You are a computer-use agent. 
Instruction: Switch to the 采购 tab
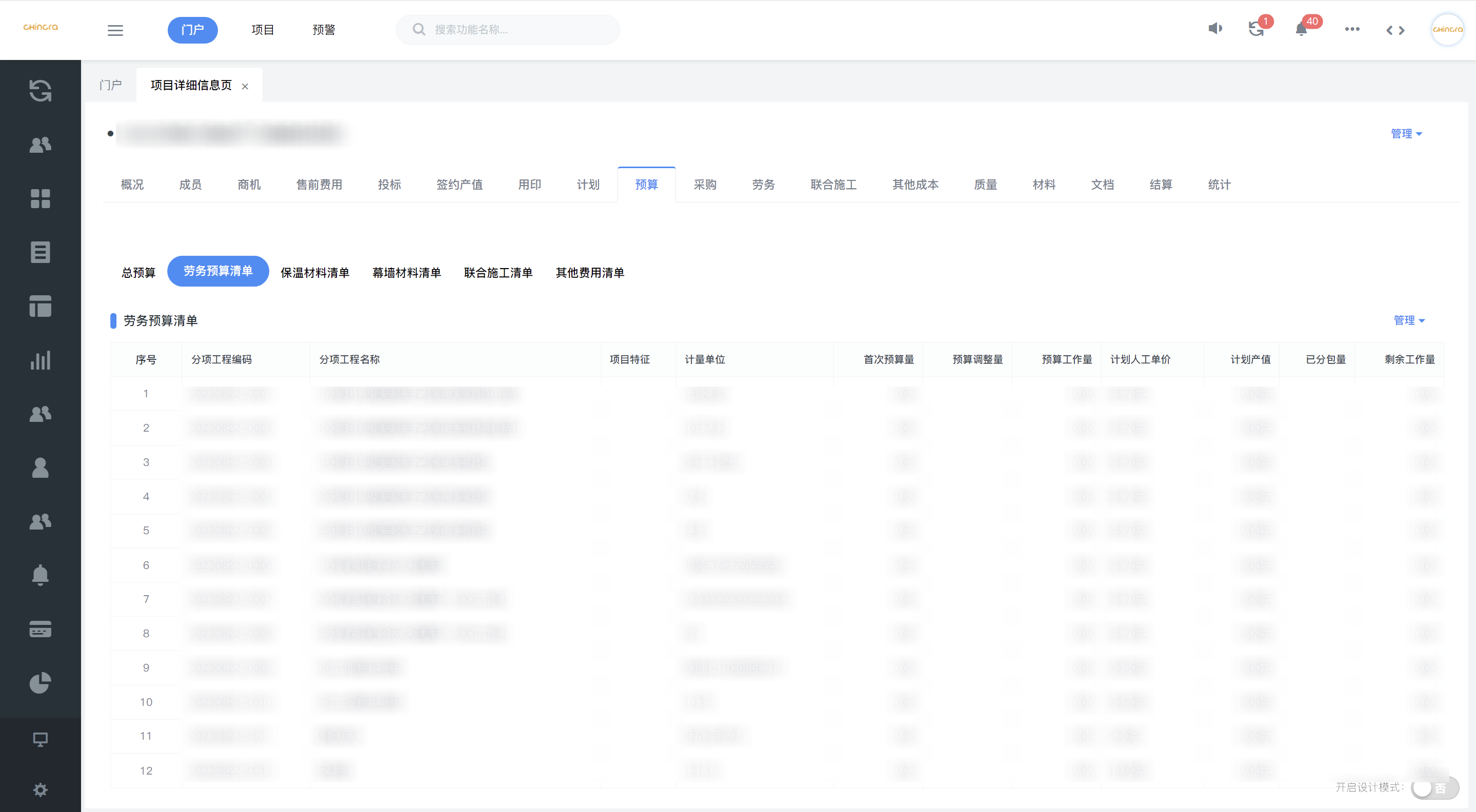click(x=705, y=185)
